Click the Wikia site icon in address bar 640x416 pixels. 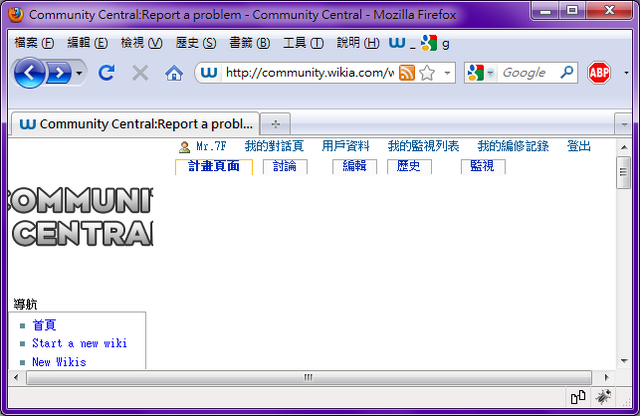click(209, 73)
